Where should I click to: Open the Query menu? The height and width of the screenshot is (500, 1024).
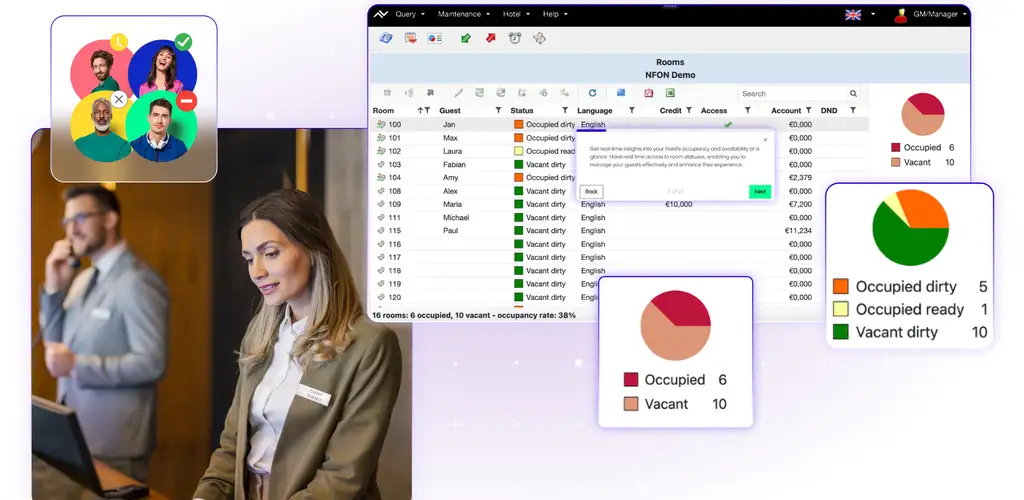coord(410,15)
